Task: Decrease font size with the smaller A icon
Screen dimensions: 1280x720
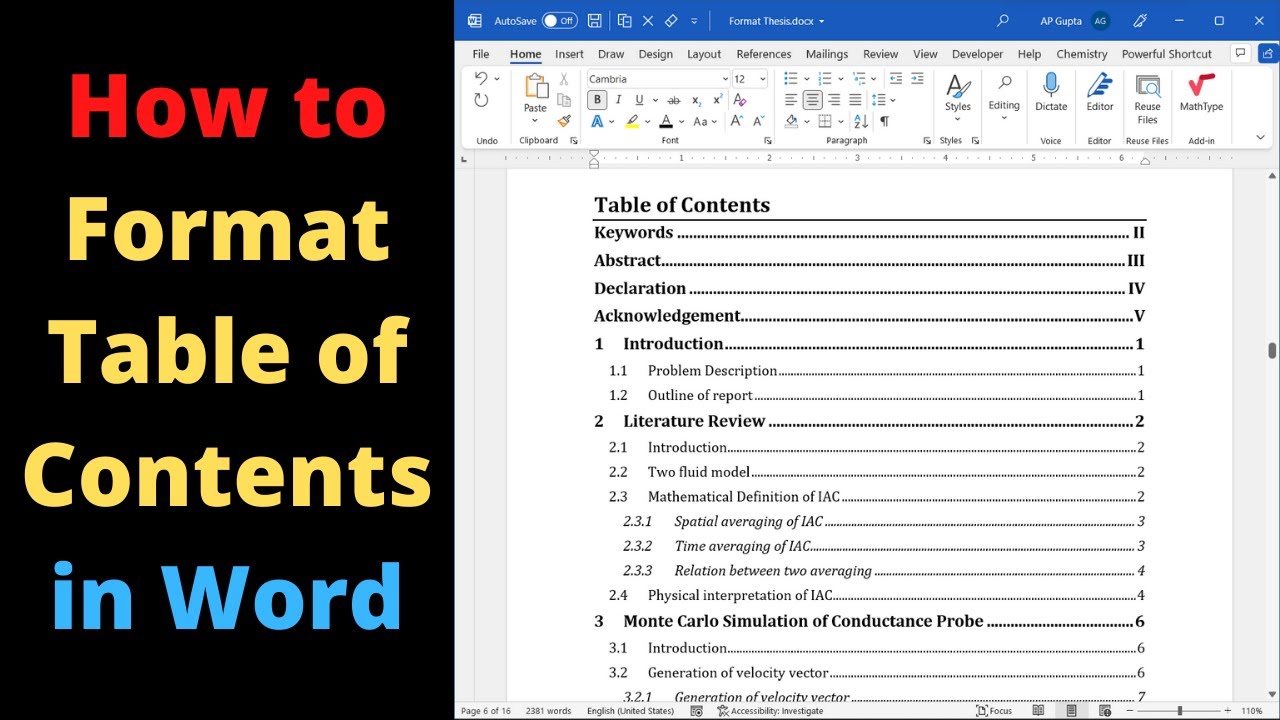Action: [x=757, y=121]
